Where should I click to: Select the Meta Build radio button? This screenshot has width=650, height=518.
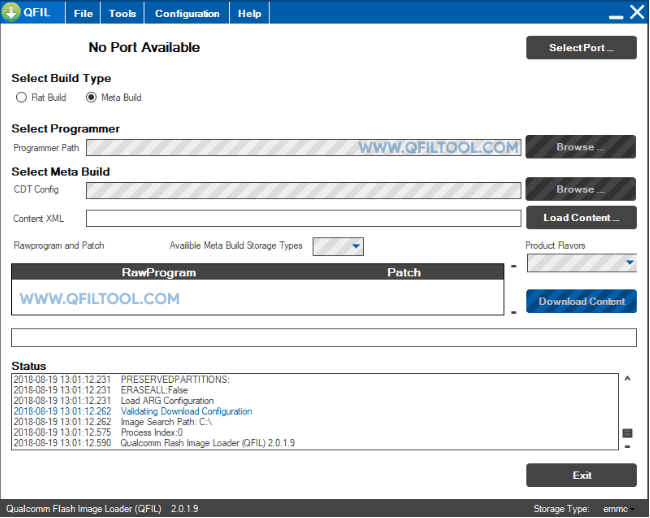91,97
